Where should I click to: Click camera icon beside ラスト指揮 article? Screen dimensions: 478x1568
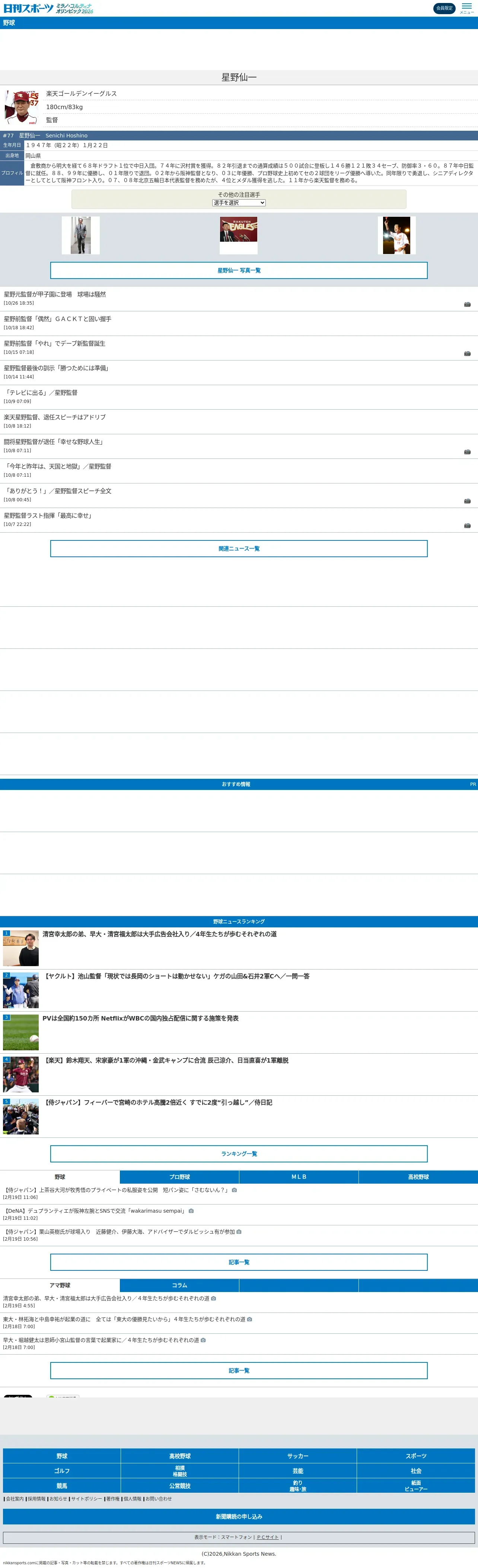[467, 525]
